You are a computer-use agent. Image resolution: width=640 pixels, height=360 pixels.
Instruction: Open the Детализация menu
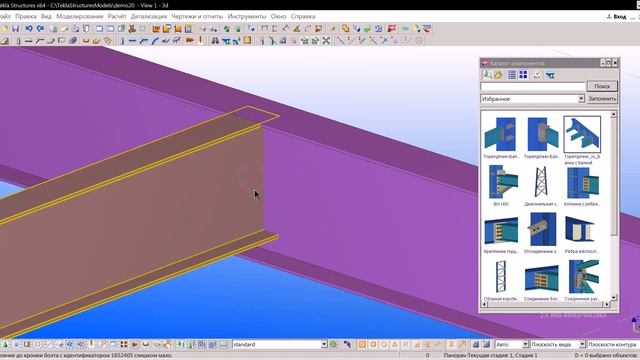tap(149, 16)
